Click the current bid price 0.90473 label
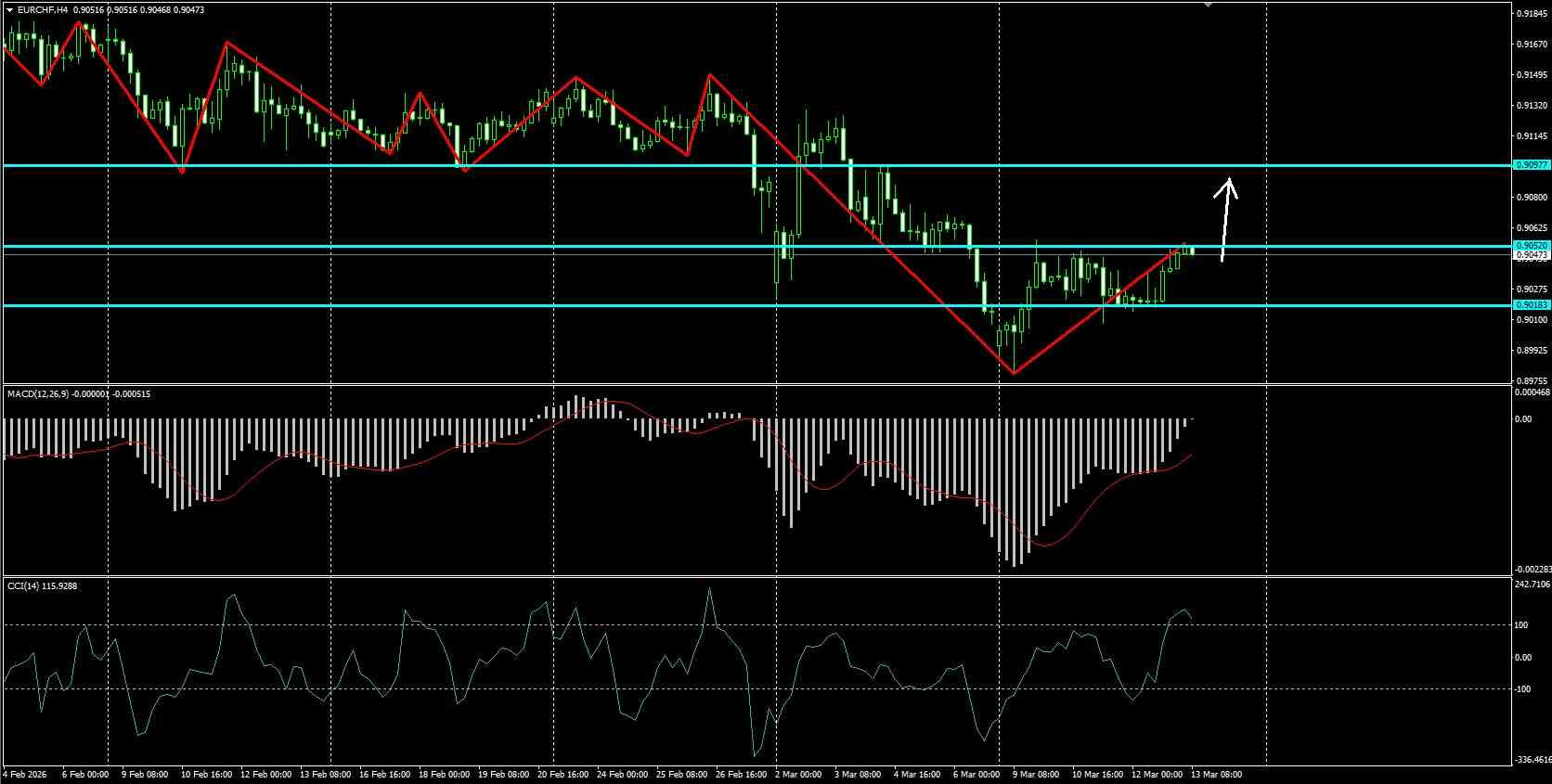This screenshot has height=784, width=1552. (1531, 255)
